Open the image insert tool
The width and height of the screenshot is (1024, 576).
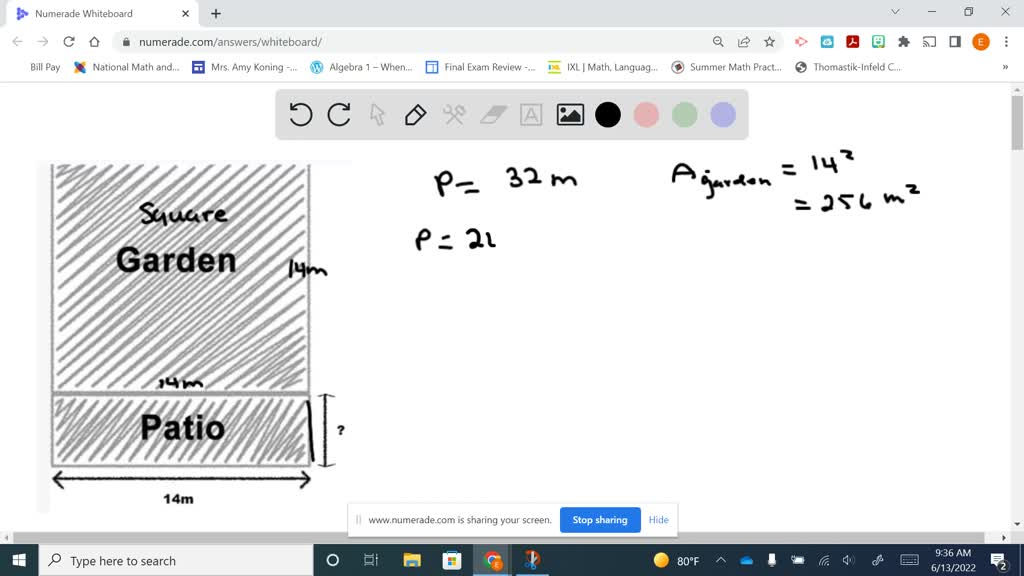tap(568, 114)
